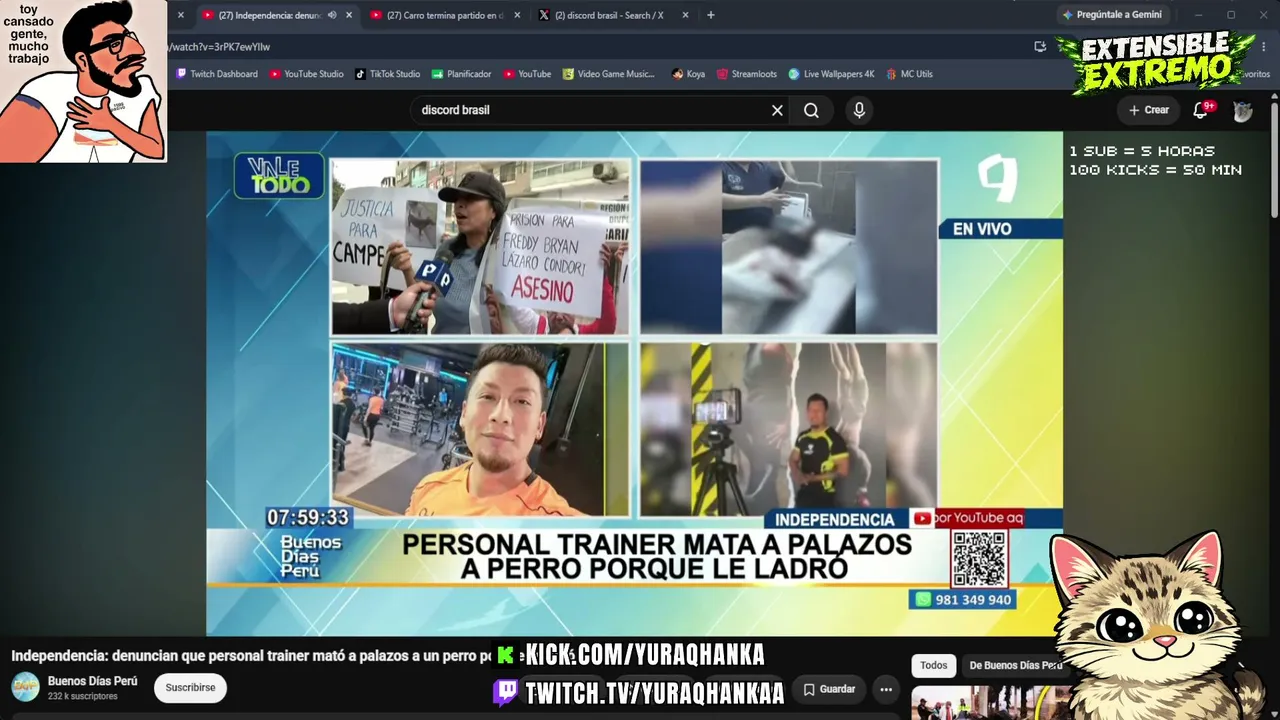The width and height of the screenshot is (1280, 720).
Task: Open the MC Utils bookmark
Action: (909, 74)
